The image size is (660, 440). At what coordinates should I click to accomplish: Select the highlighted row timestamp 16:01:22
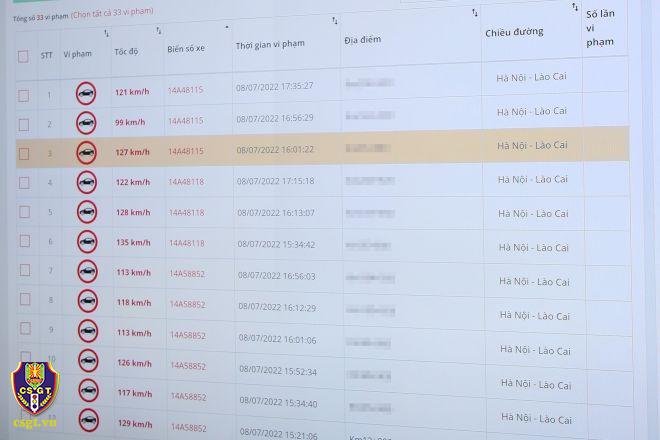275,150
